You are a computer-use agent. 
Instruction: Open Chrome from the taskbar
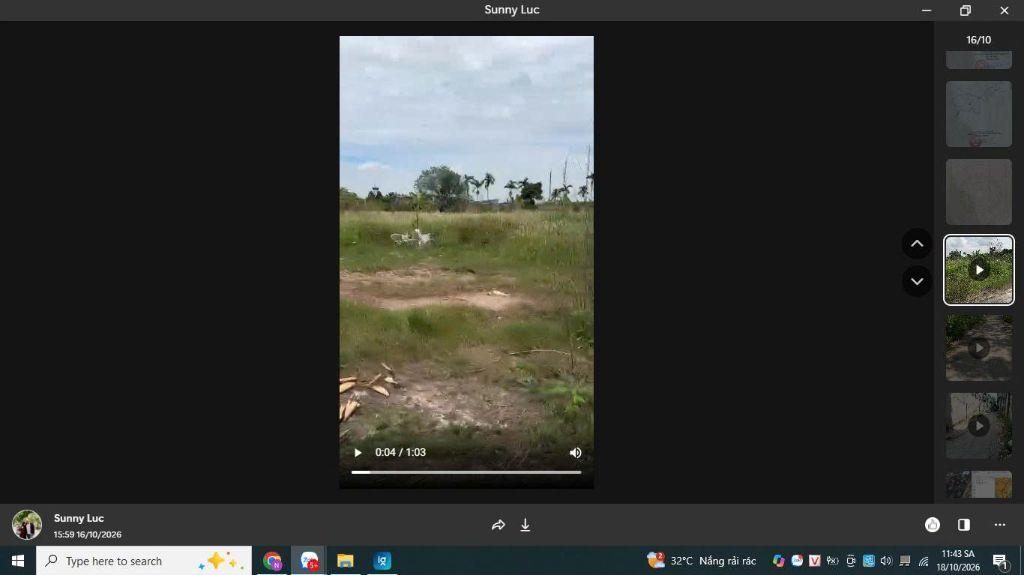click(272, 561)
